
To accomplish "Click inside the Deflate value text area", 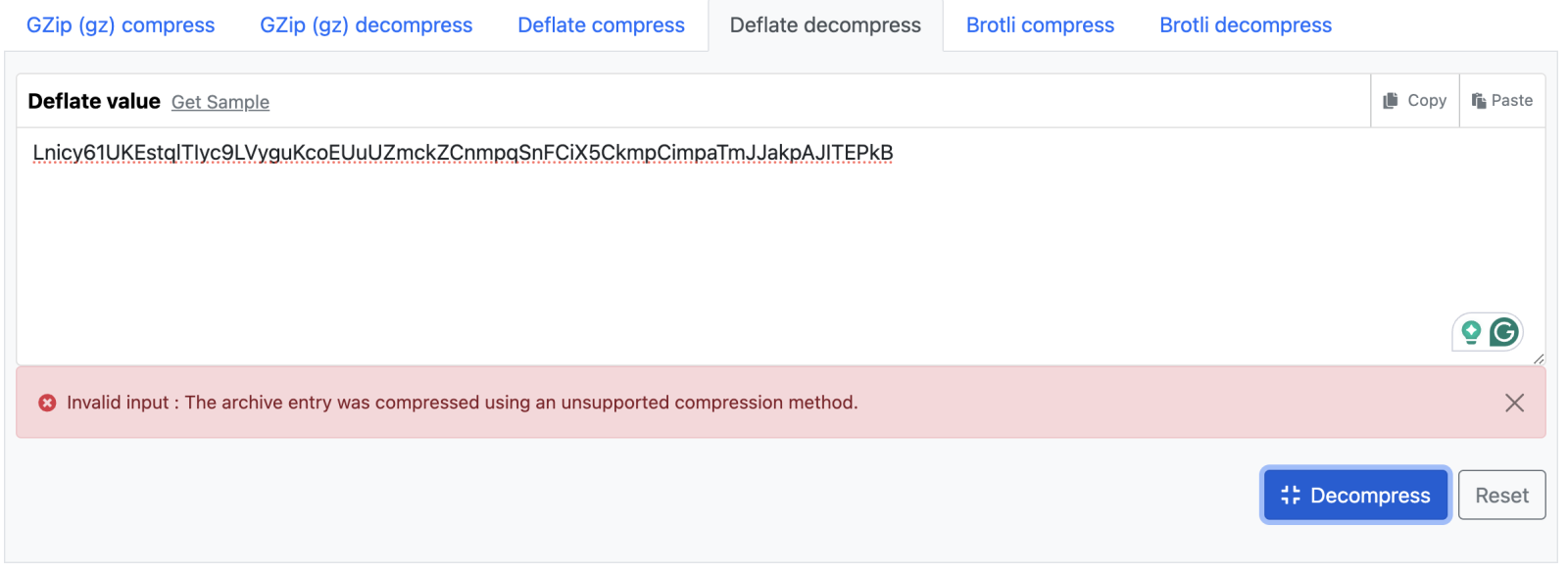I will 781,246.
